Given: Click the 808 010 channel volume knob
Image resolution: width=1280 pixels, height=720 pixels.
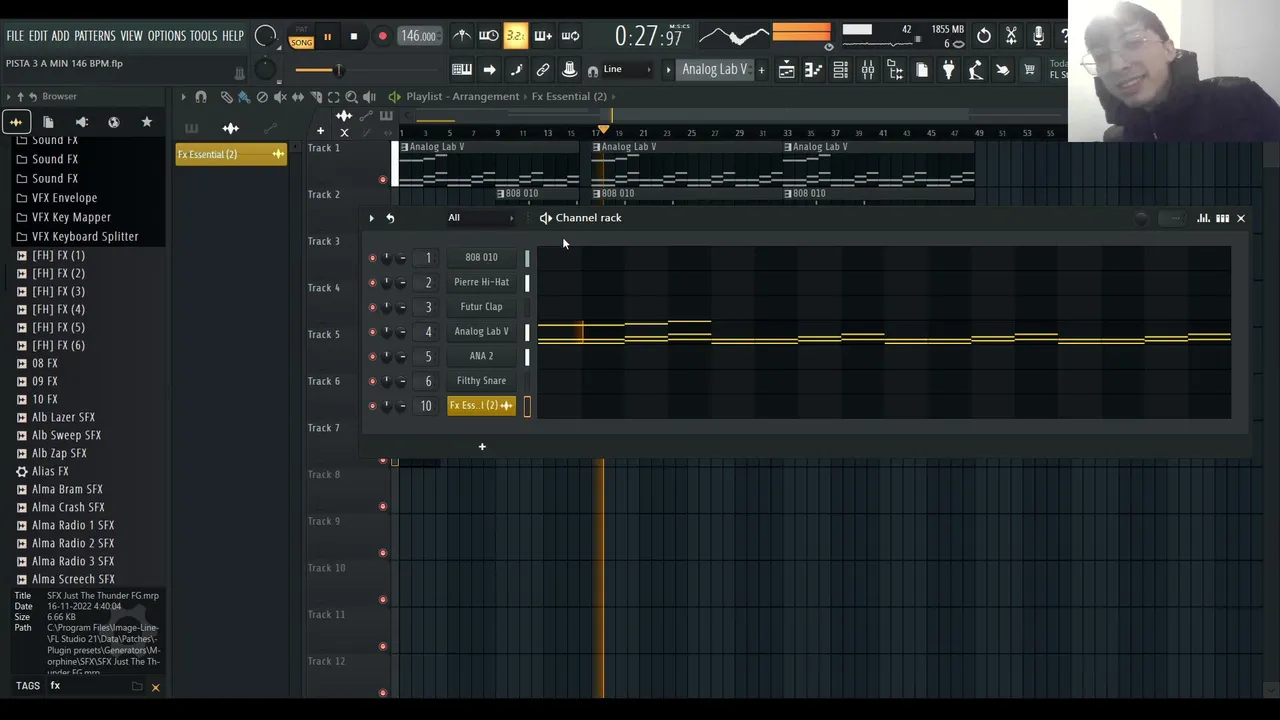Looking at the screenshot, I should (402, 258).
